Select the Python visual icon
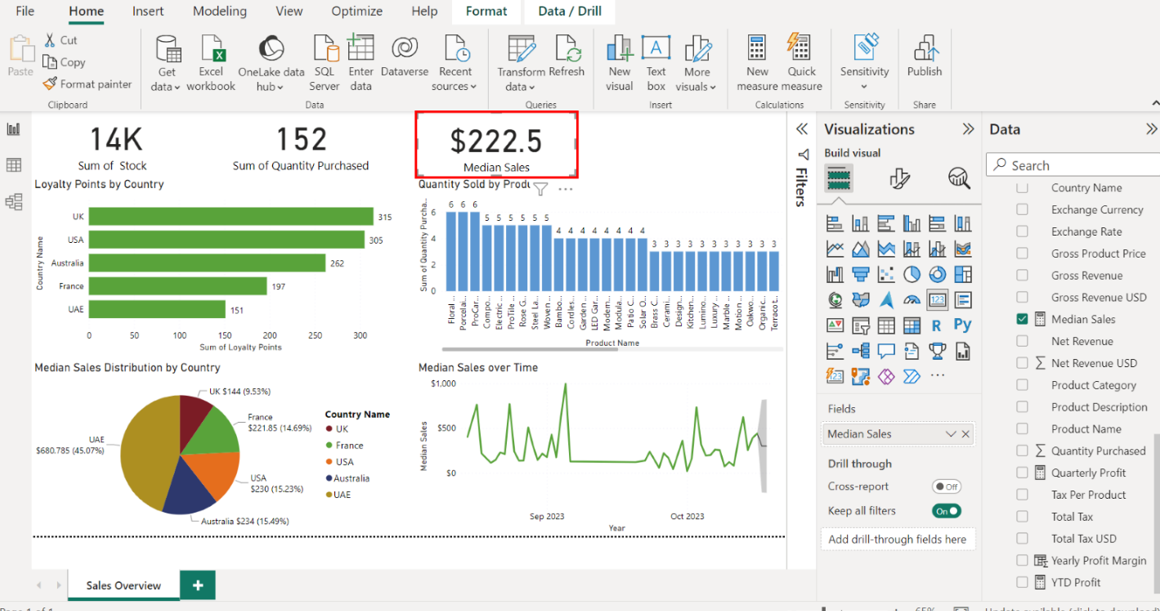 [962, 325]
